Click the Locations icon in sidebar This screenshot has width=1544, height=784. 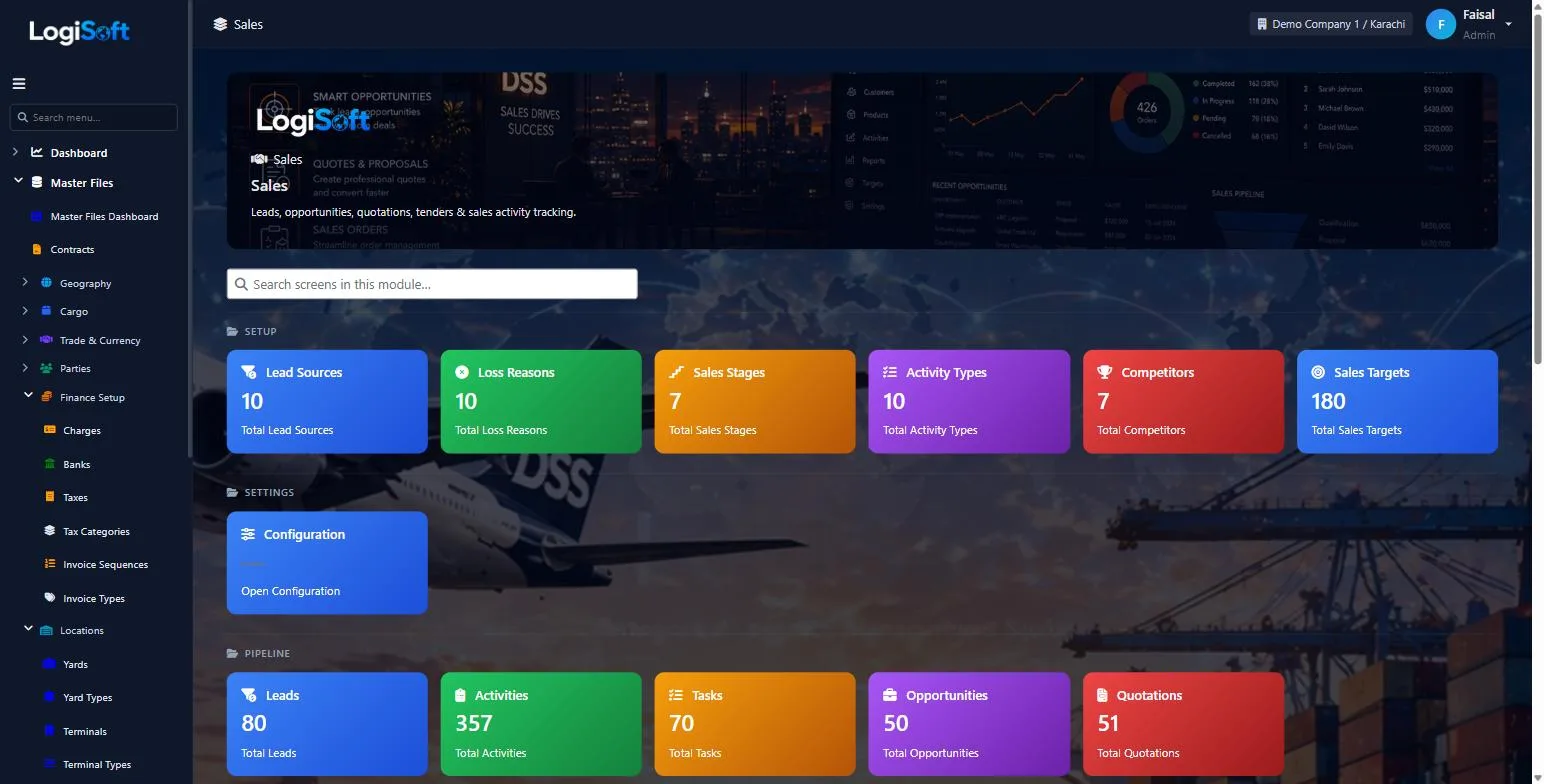click(46, 631)
